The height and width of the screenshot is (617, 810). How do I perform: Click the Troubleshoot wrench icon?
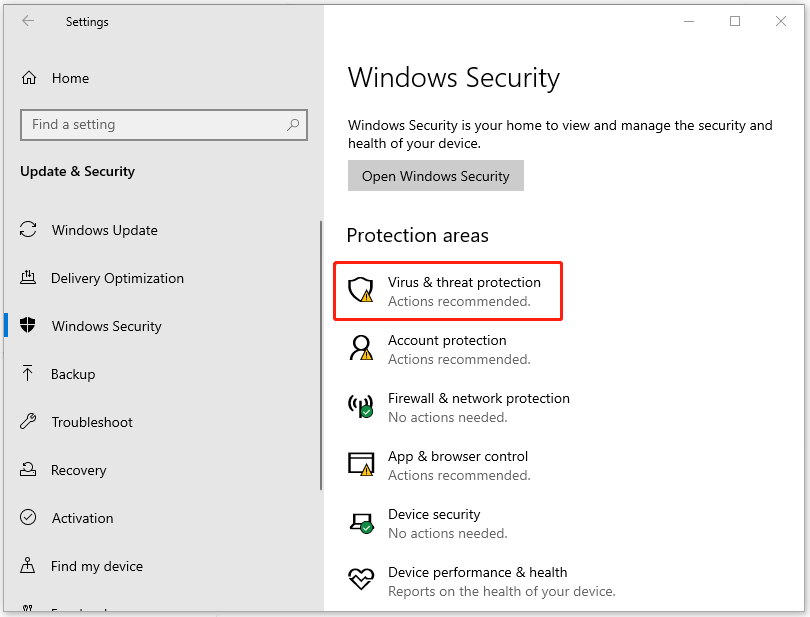(x=29, y=422)
